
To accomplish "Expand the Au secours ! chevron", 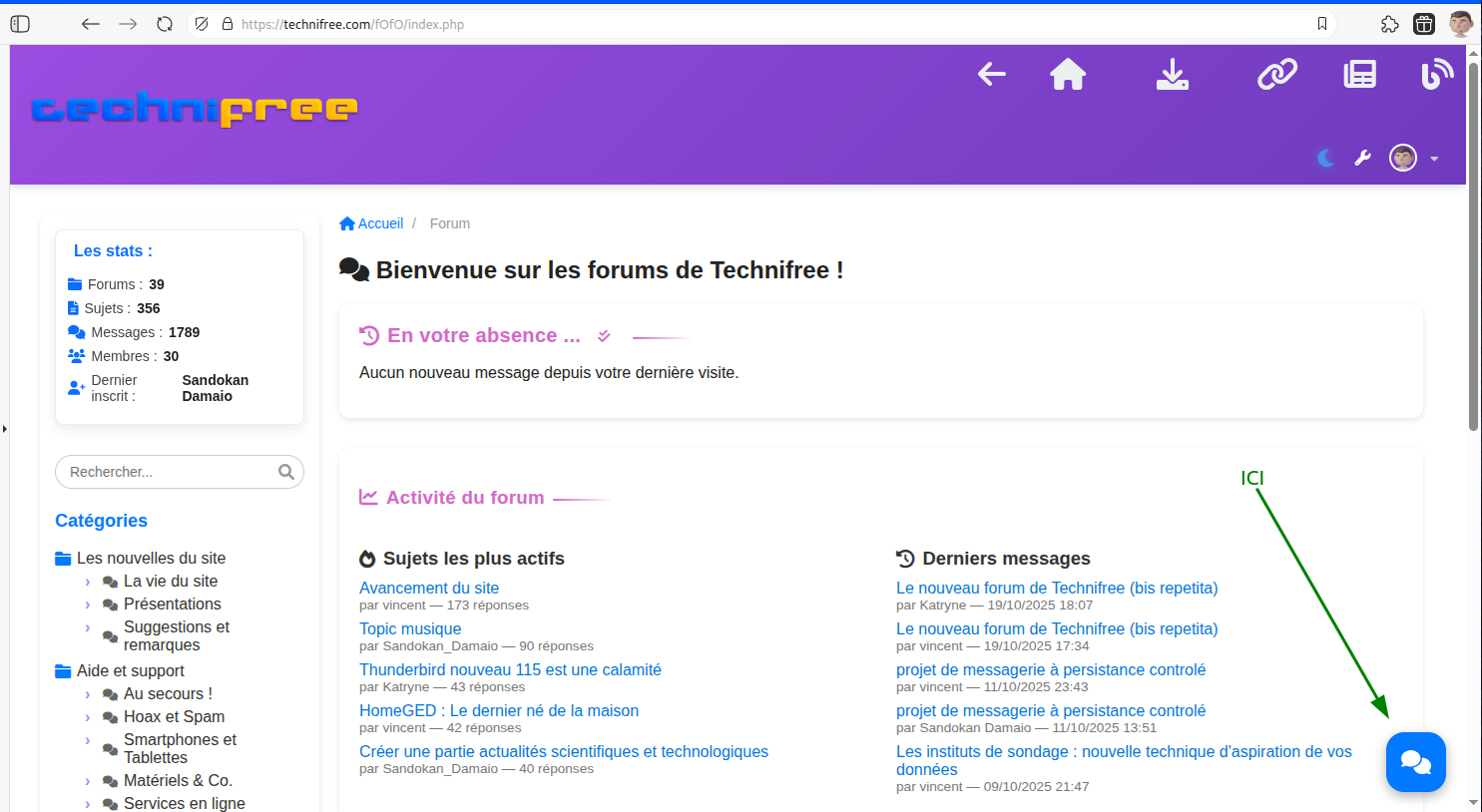I will (88, 694).
